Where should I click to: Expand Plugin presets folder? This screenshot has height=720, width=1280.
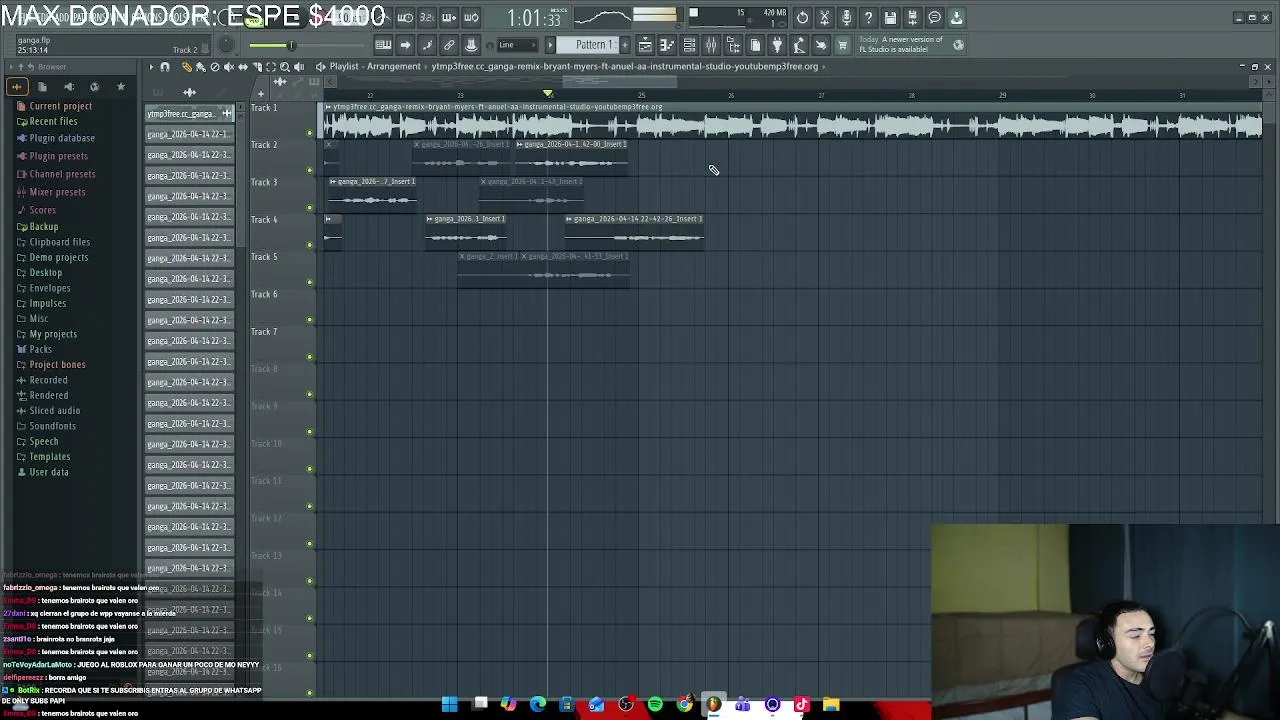52,156
